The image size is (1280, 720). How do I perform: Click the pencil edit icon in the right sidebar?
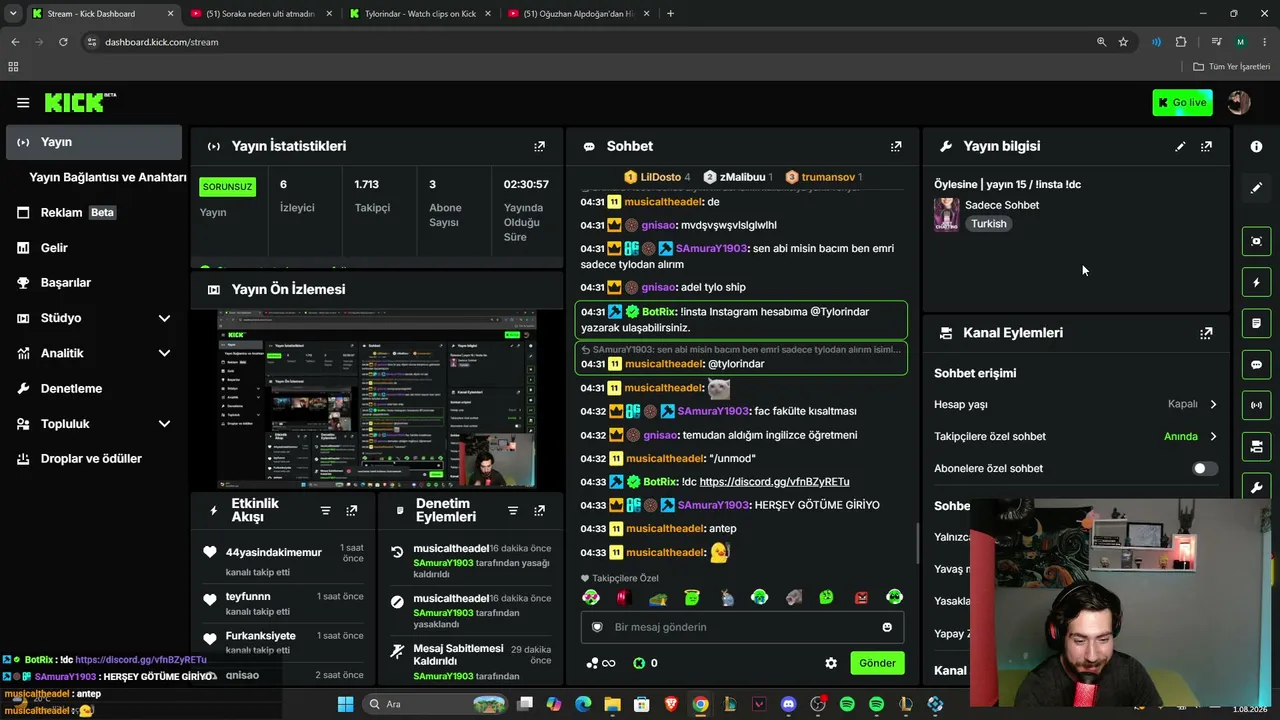1257,188
